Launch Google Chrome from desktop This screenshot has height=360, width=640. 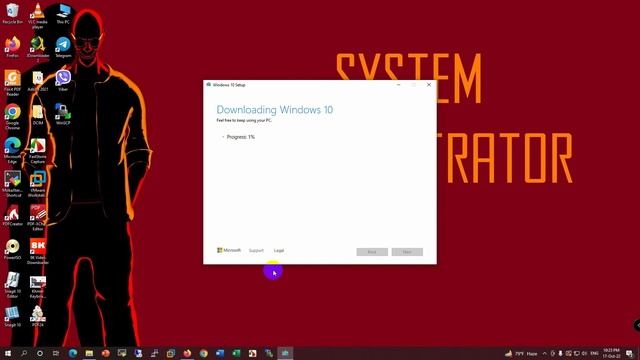click(x=12, y=116)
